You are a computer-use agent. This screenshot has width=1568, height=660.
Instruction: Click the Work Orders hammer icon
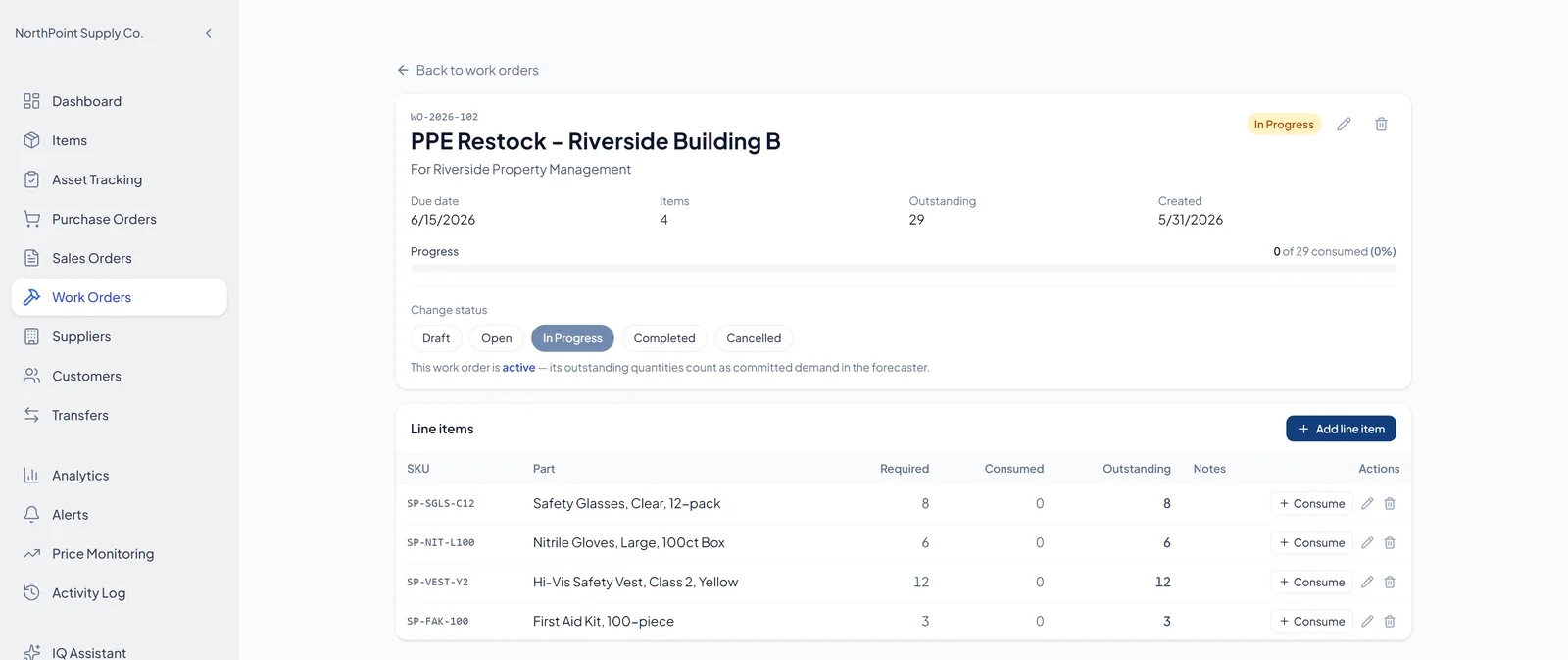coord(31,297)
